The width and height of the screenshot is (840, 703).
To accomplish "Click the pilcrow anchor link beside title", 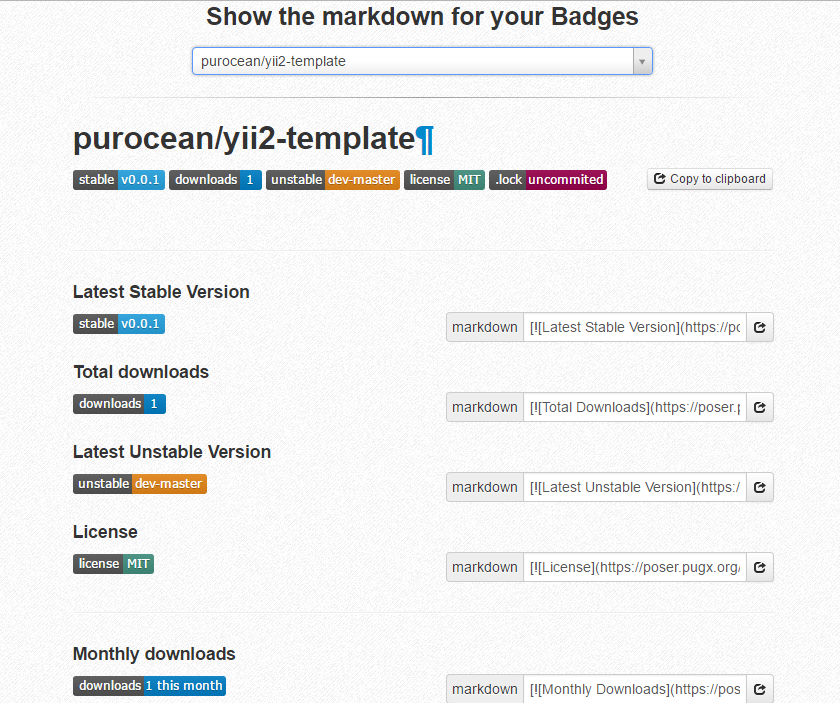I will 425,139.
